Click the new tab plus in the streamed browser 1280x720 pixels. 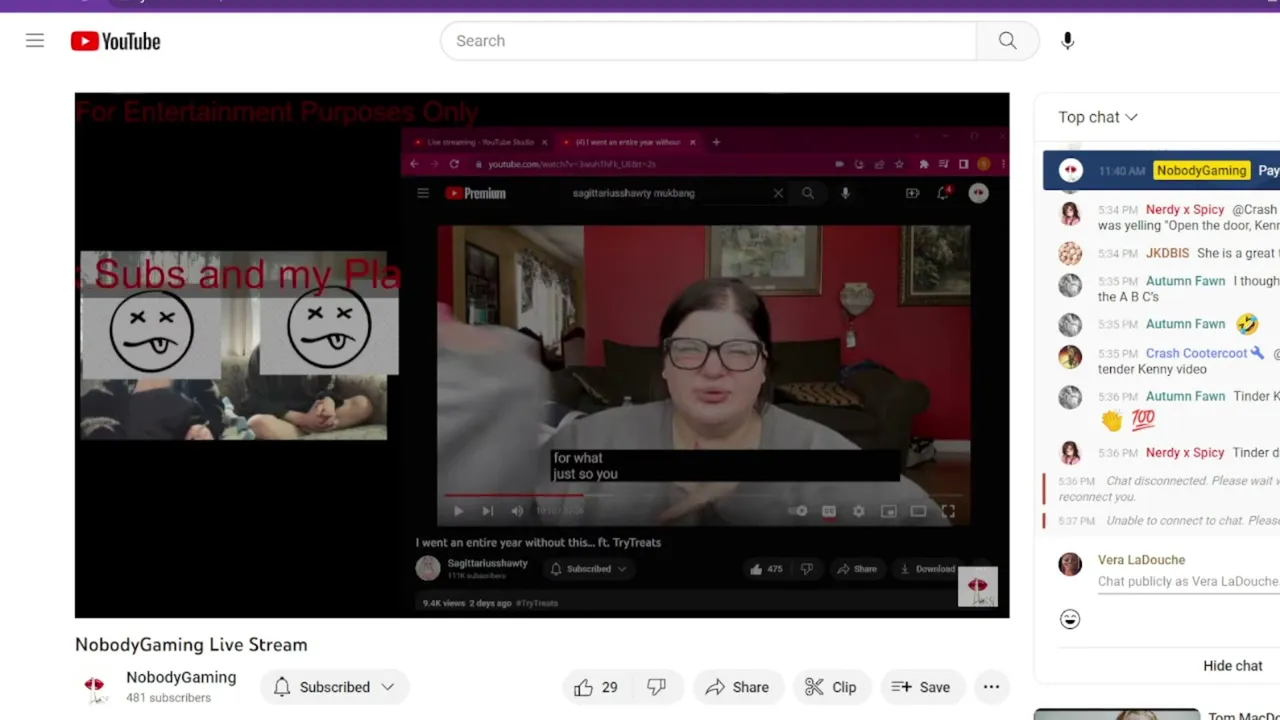[716, 142]
